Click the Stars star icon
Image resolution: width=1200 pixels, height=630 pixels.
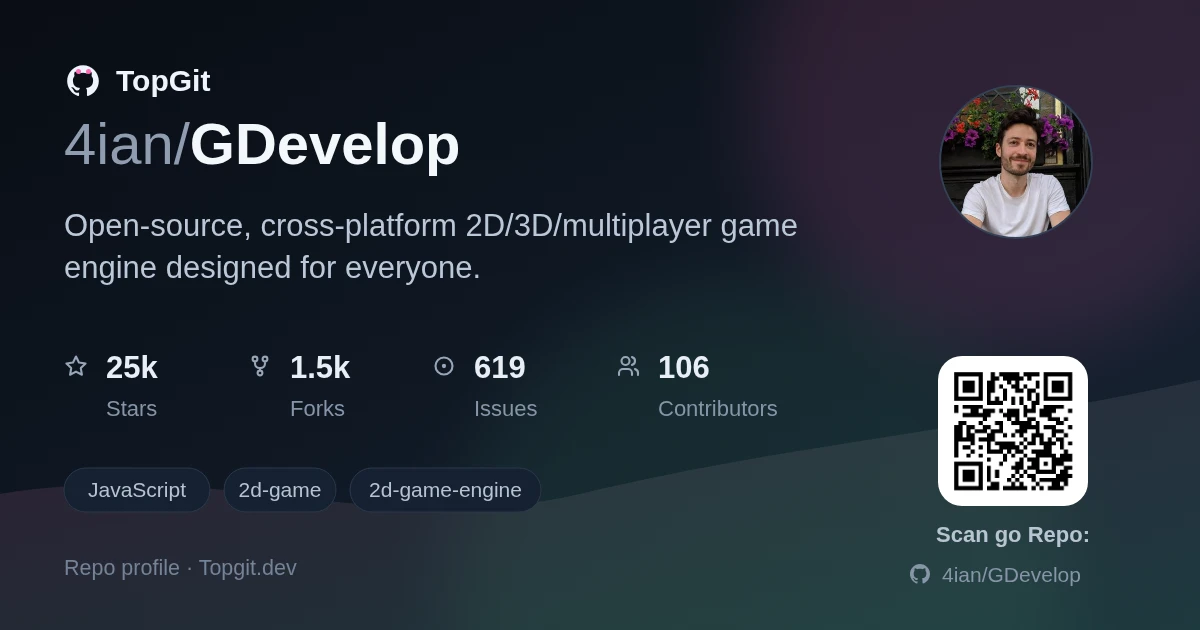(x=76, y=366)
